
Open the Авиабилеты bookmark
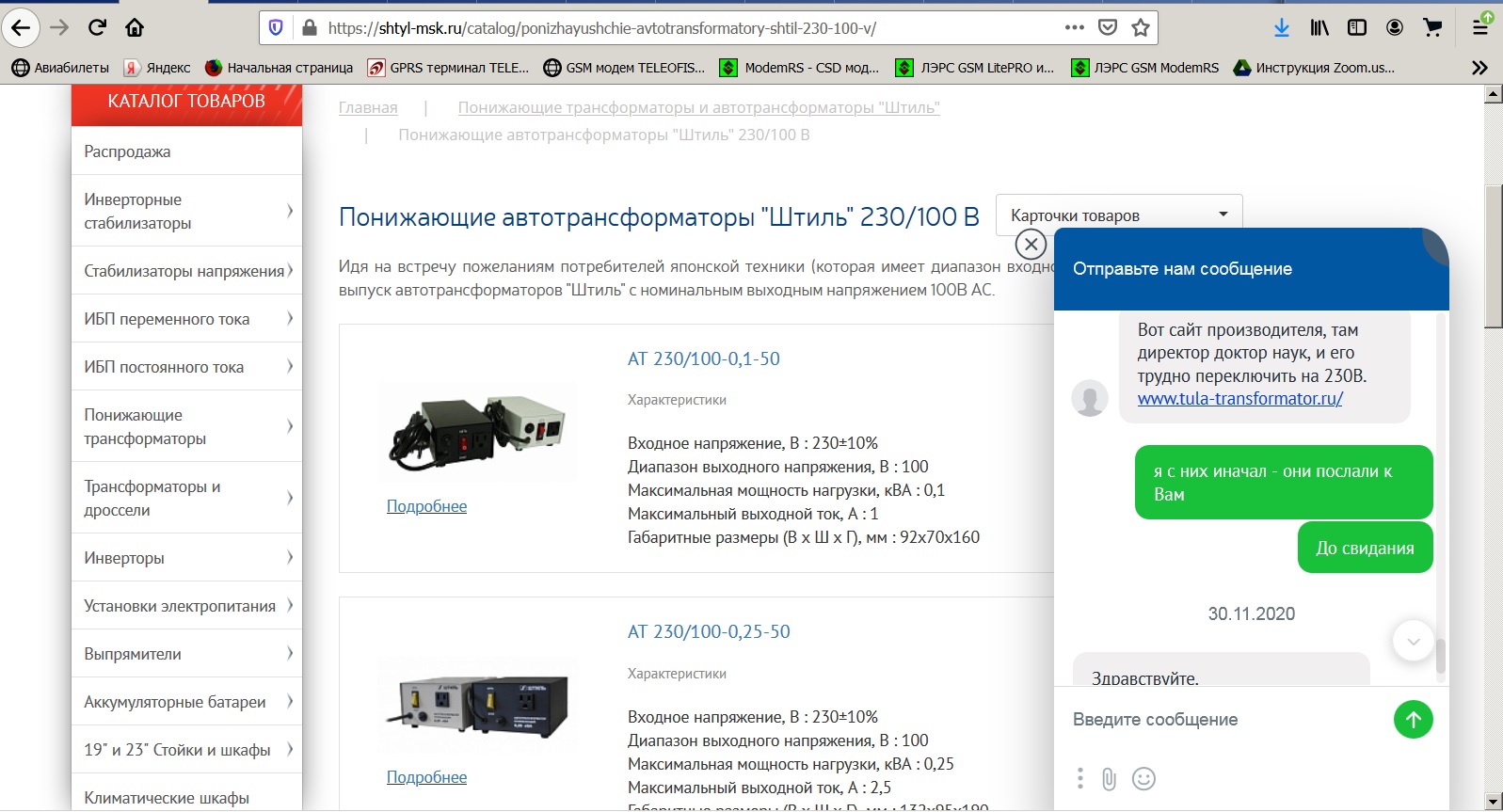(60, 68)
